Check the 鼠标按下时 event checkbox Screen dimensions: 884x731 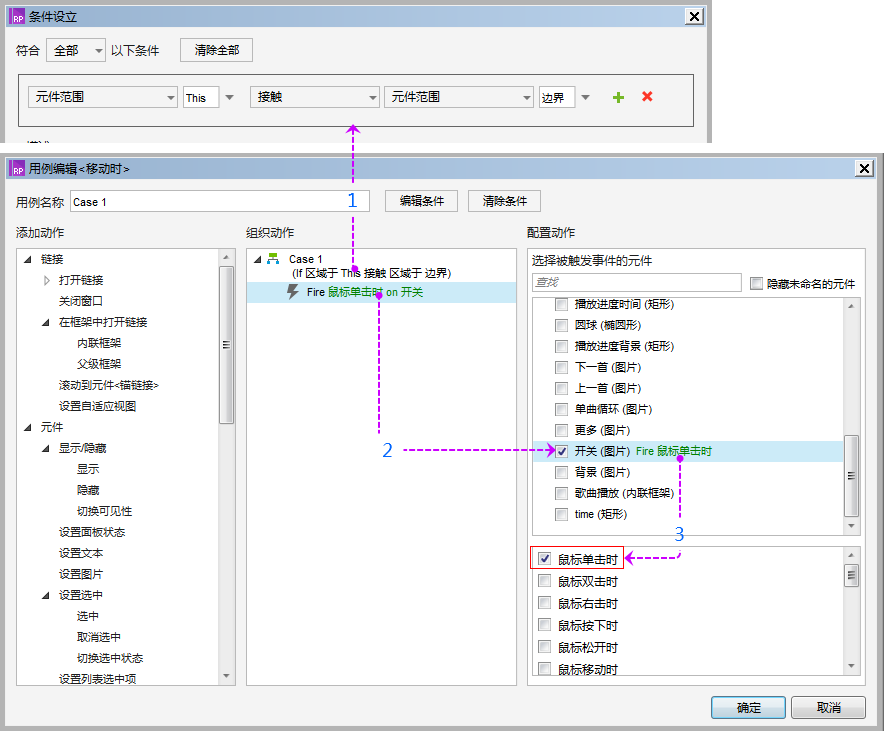tap(545, 624)
